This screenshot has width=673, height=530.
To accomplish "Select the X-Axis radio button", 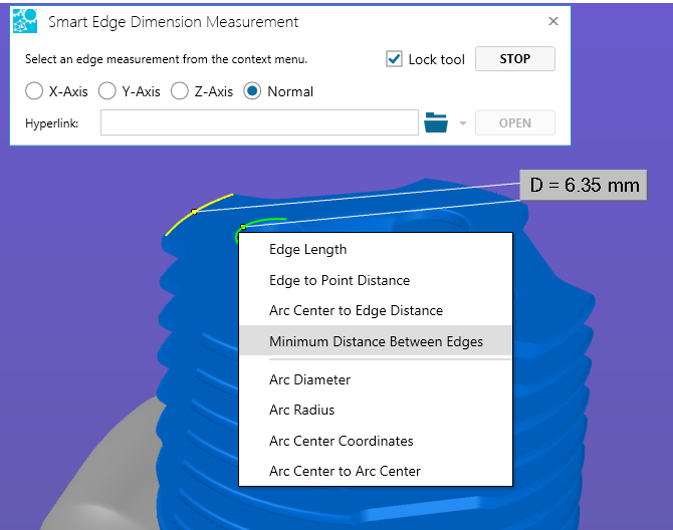I will 34,91.
